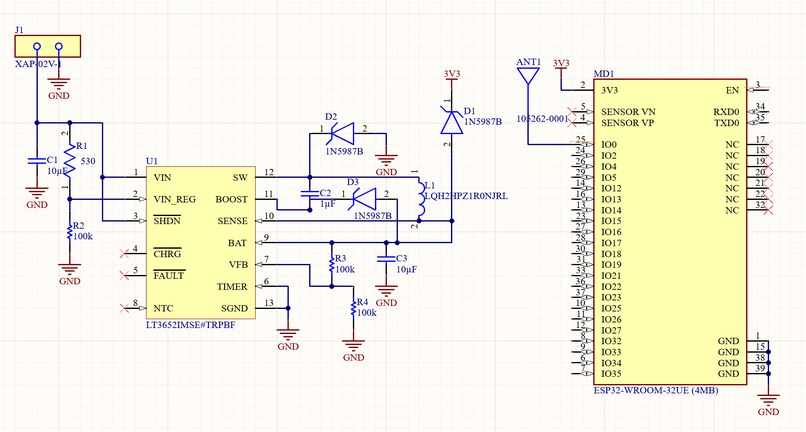This screenshot has height=432, width=806.
Task: Select the J1 connector symbol
Action: 47,46
